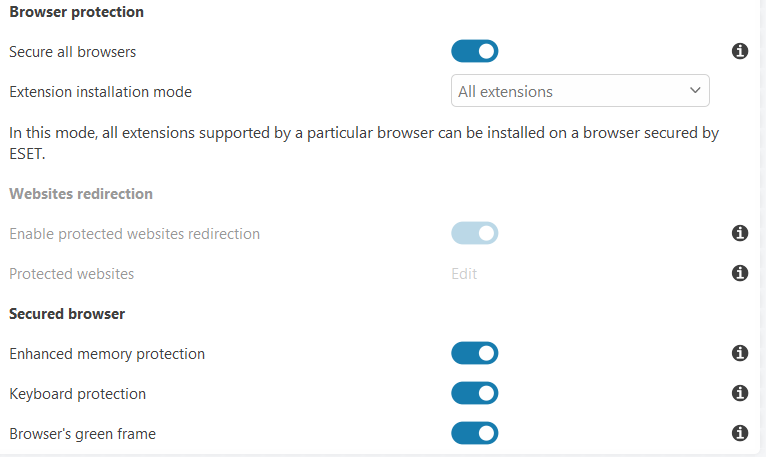Show info for Browser's green frame
The height and width of the screenshot is (457, 766).
(740, 433)
